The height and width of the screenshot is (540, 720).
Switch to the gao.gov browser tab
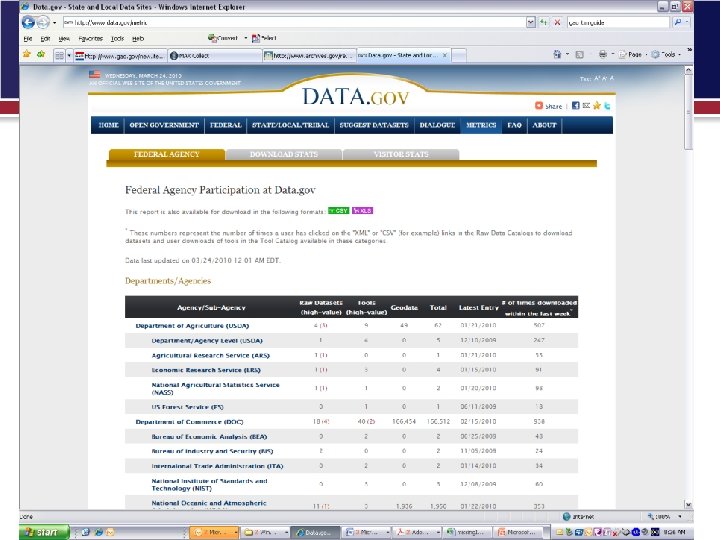point(120,56)
